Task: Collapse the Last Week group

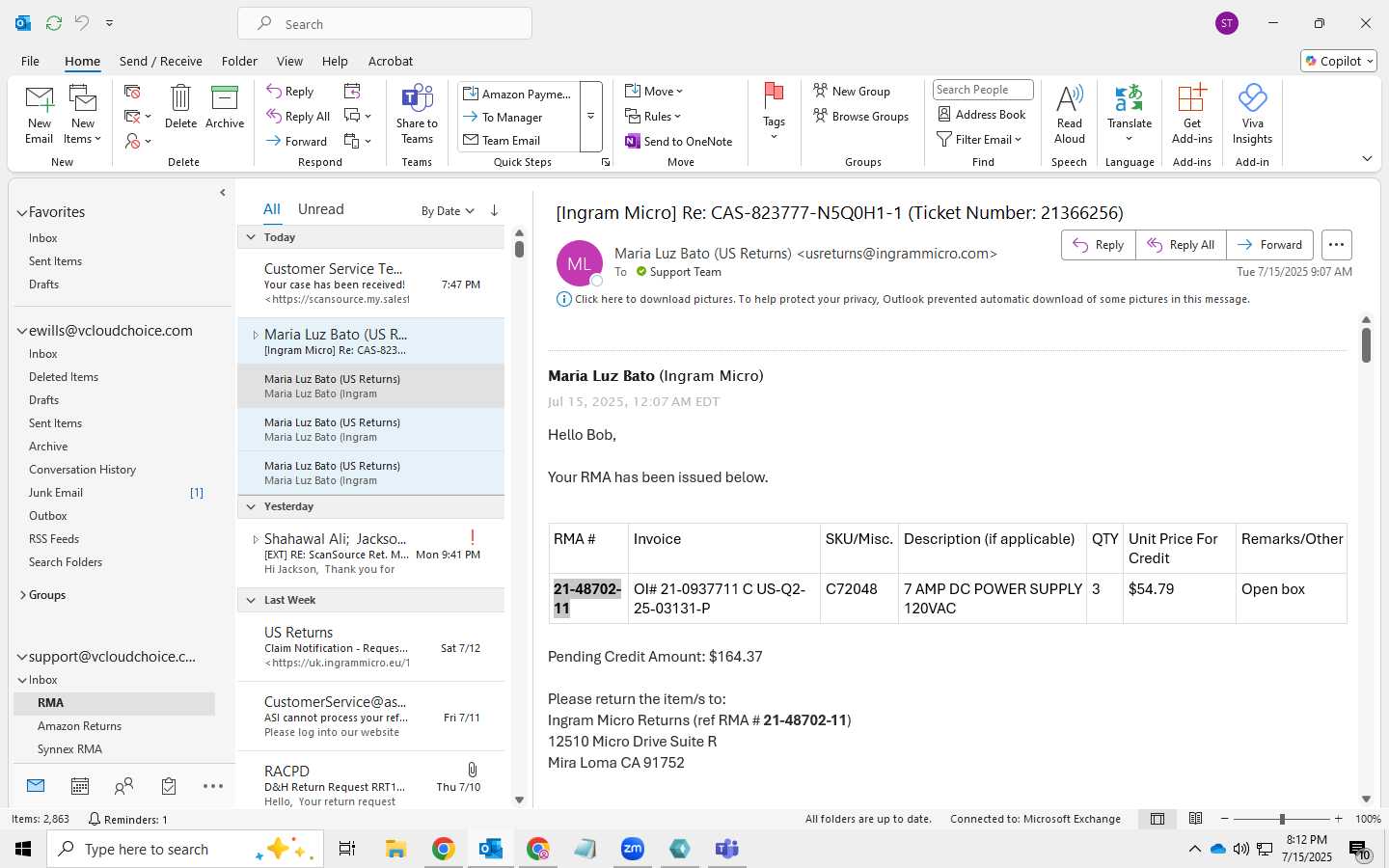Action: click(x=251, y=600)
